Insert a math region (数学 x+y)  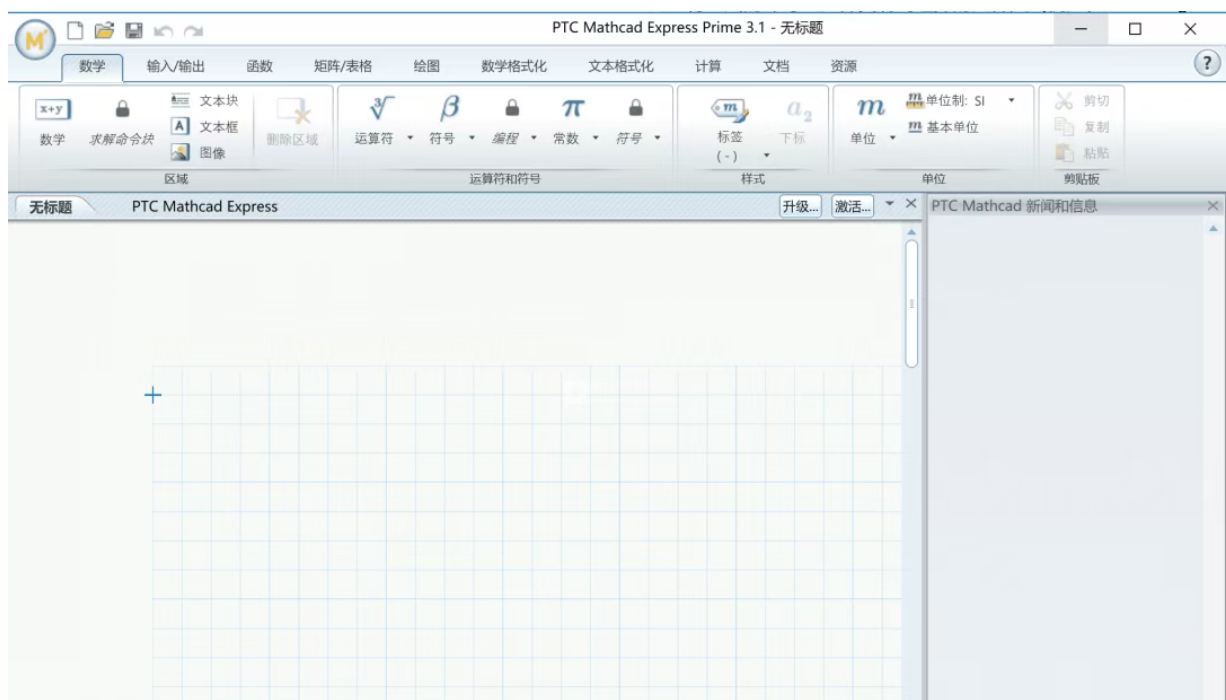(x=53, y=122)
